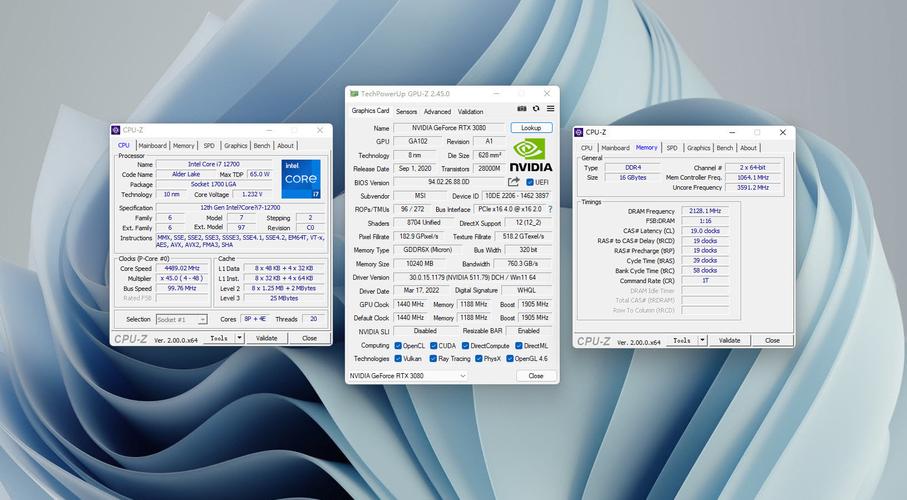907x500 pixels.
Task: Click the Level 3 cache value 25 MBytes
Action: (283, 299)
